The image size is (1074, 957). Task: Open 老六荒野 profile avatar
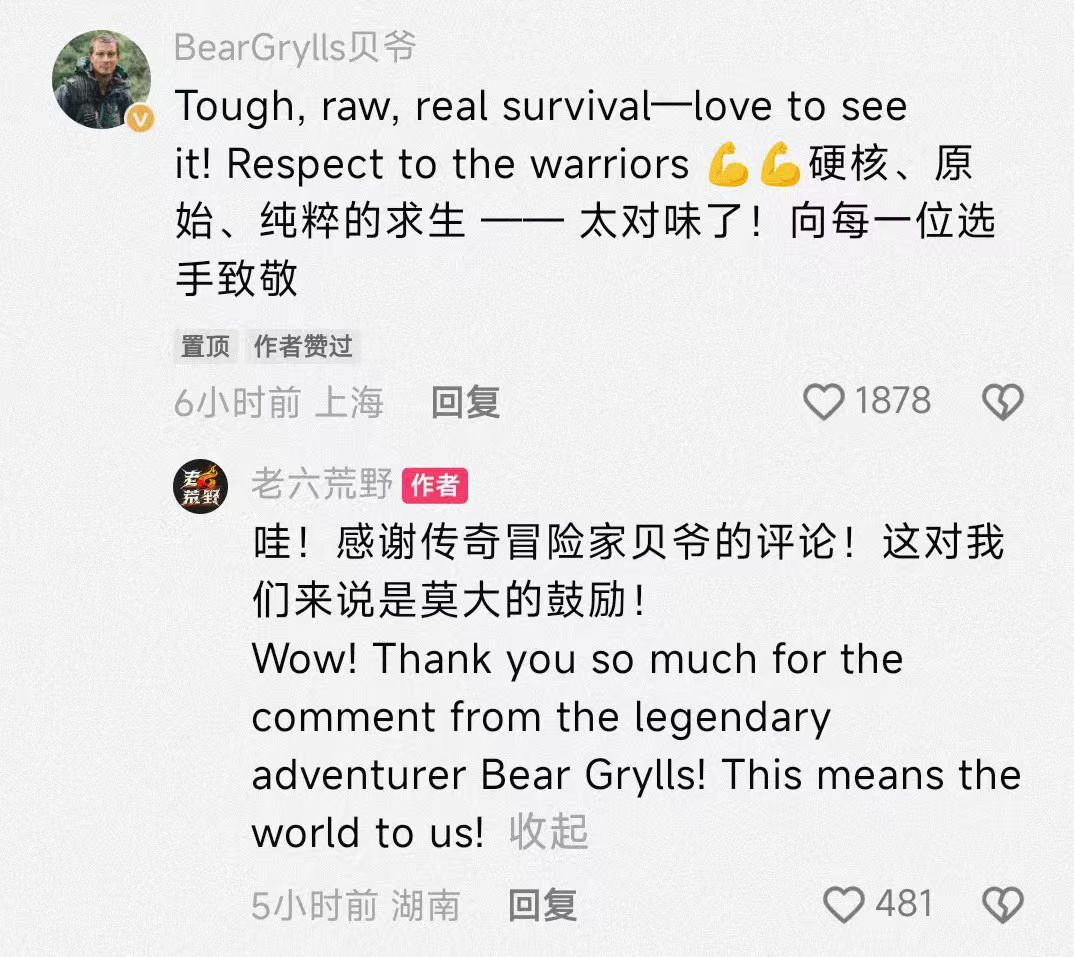point(200,486)
